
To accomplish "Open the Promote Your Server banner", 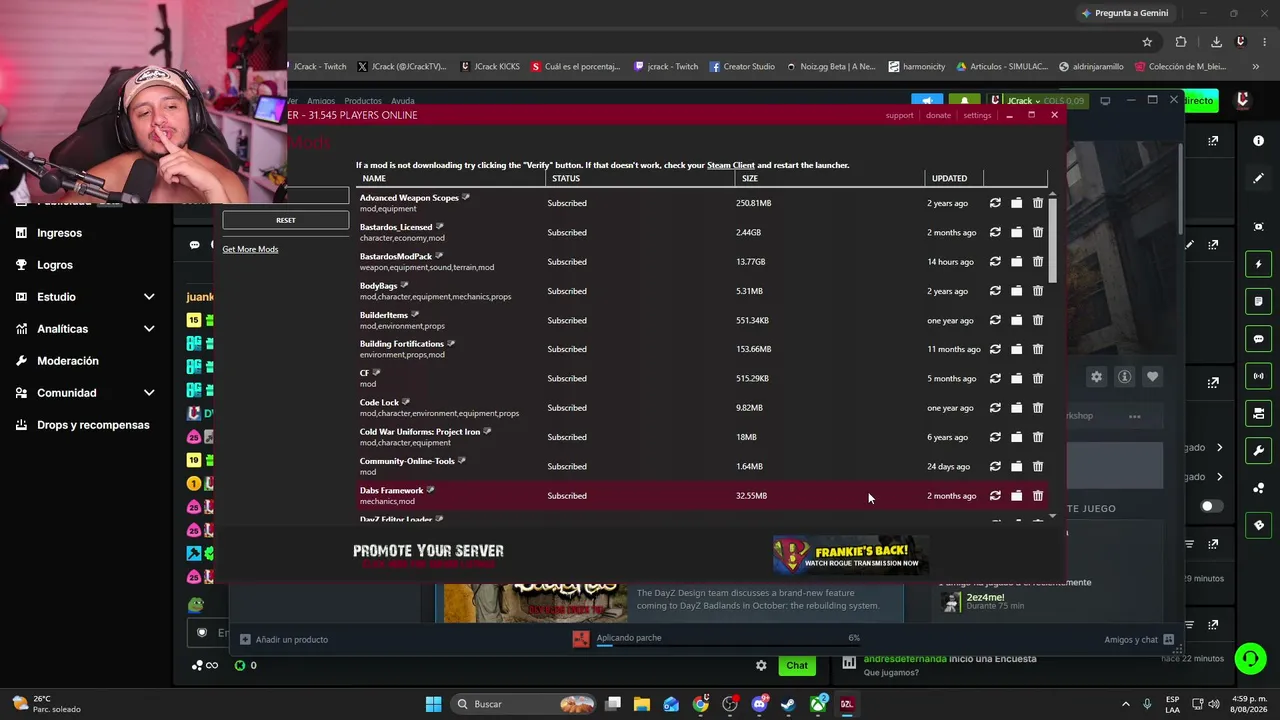I will [428, 556].
